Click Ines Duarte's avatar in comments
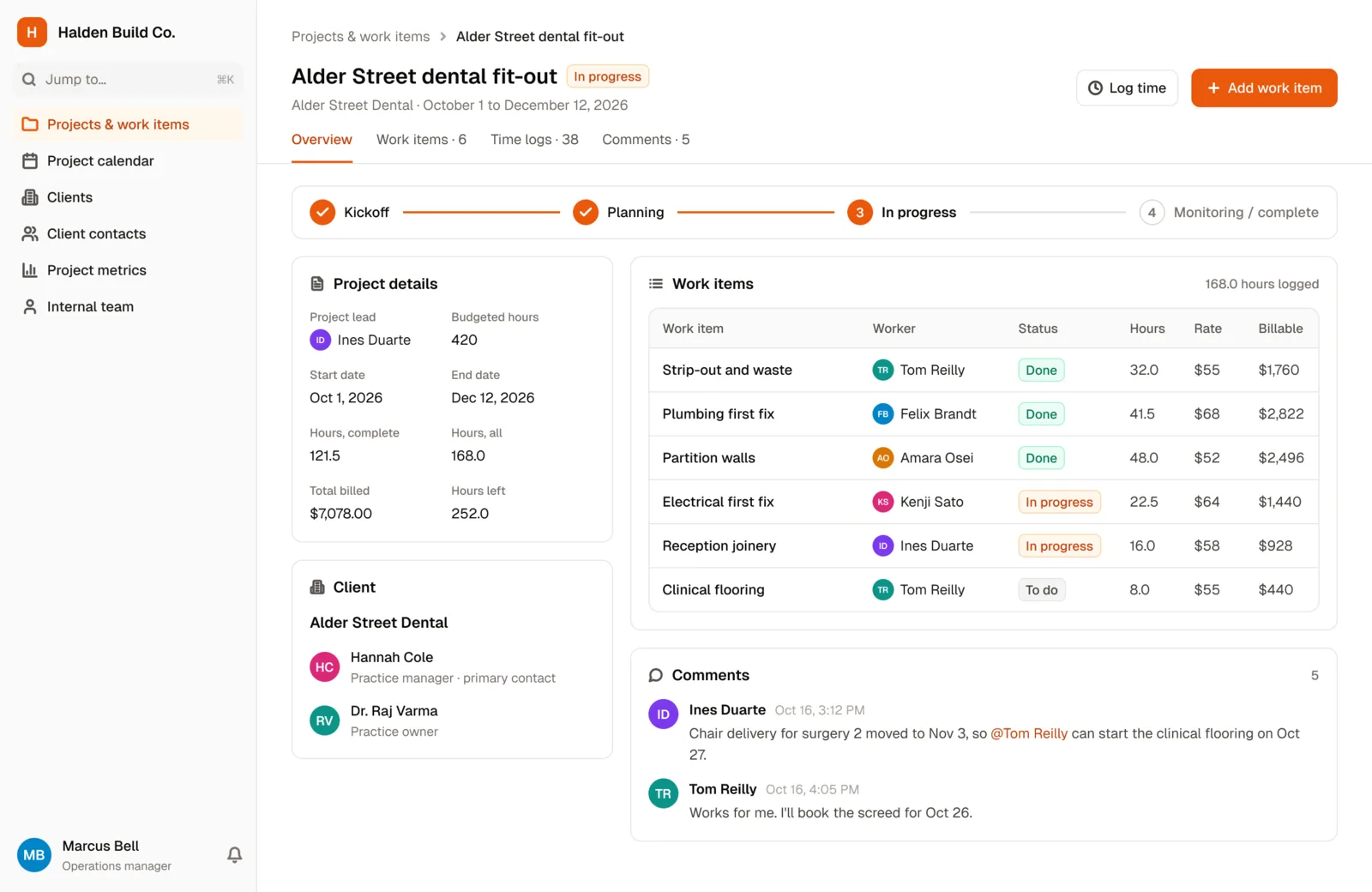The width and height of the screenshot is (1372, 892). coord(663,714)
